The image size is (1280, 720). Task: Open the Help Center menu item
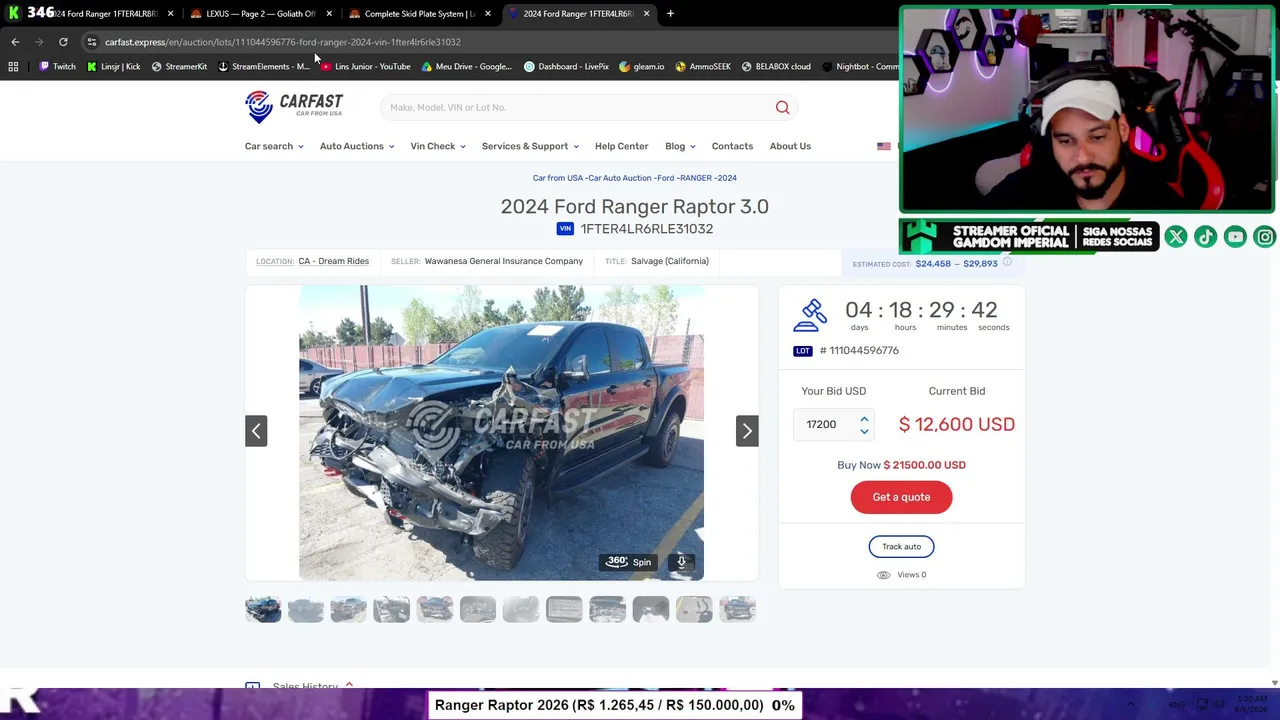tap(622, 146)
